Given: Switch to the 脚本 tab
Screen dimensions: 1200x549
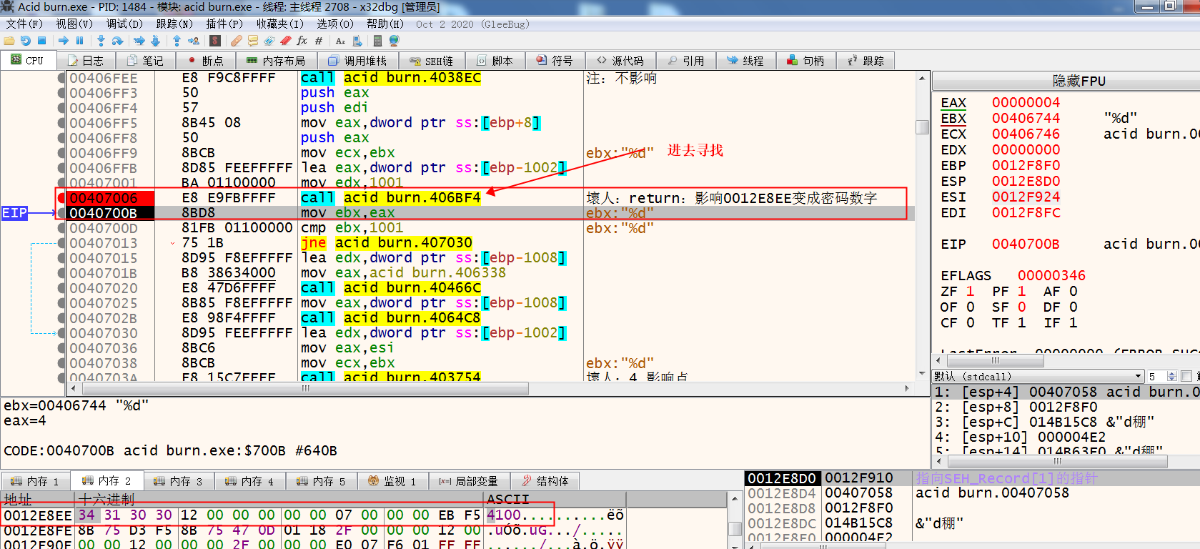Looking at the screenshot, I should [494, 60].
